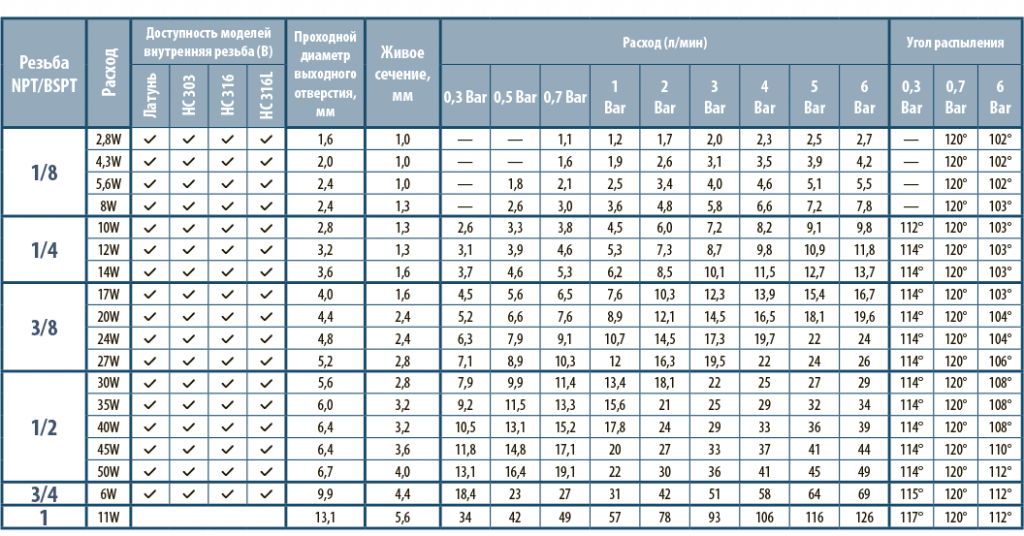Select the '14,8' flow value in the 45W row
The height and width of the screenshot is (536, 1024).
(x=515, y=450)
